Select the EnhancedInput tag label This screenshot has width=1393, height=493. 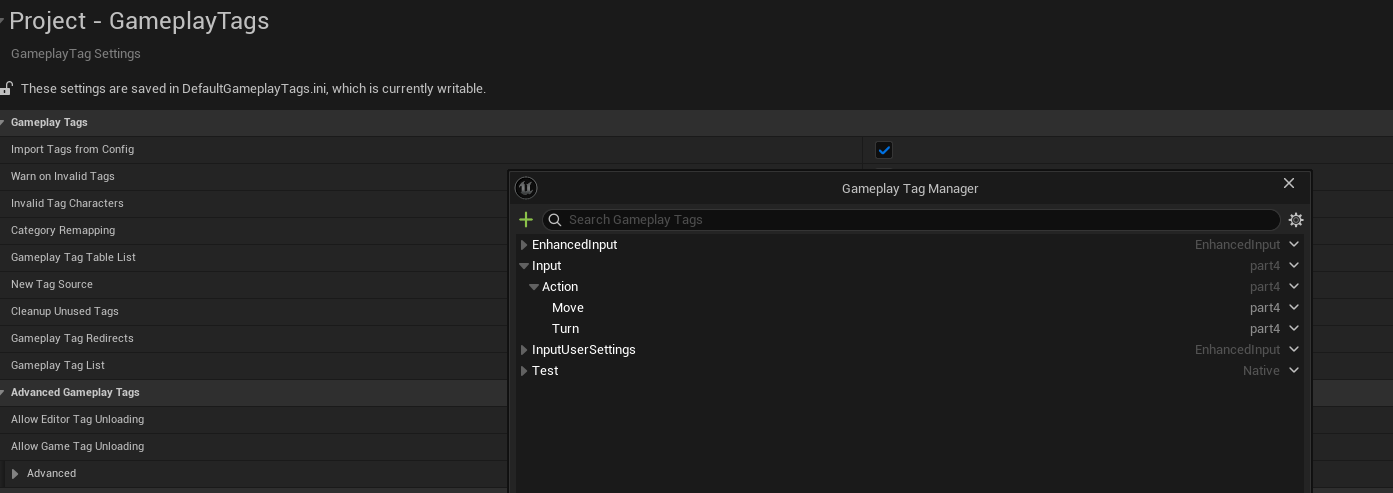[575, 245]
